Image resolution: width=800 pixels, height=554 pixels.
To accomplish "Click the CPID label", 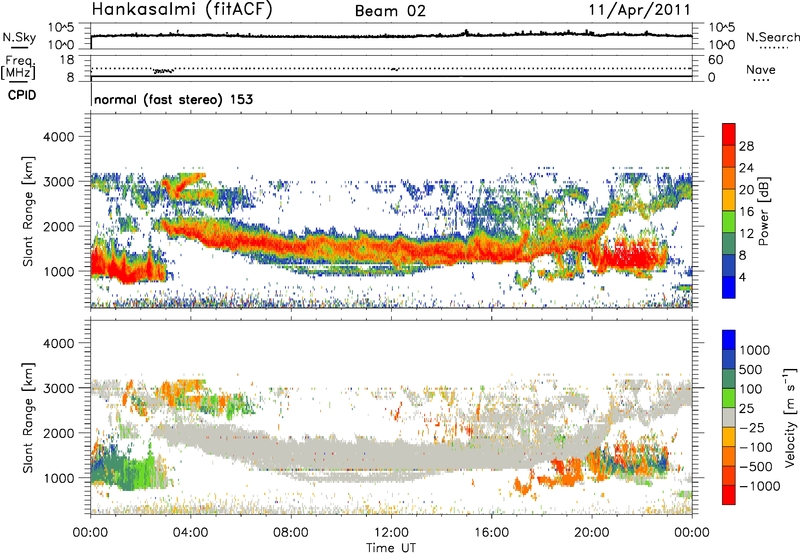I will point(22,95).
